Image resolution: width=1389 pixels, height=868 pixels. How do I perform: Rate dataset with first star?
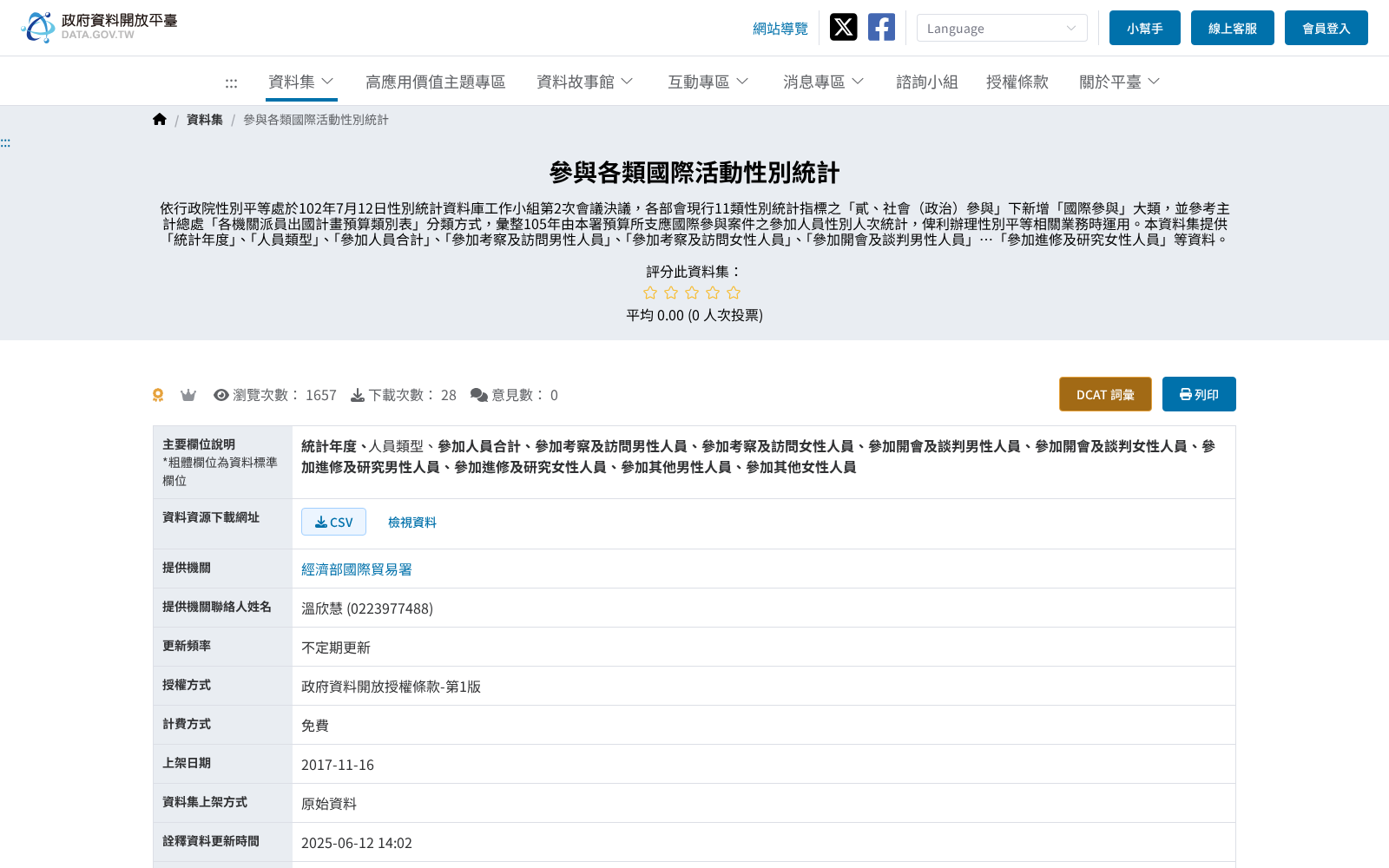click(650, 293)
